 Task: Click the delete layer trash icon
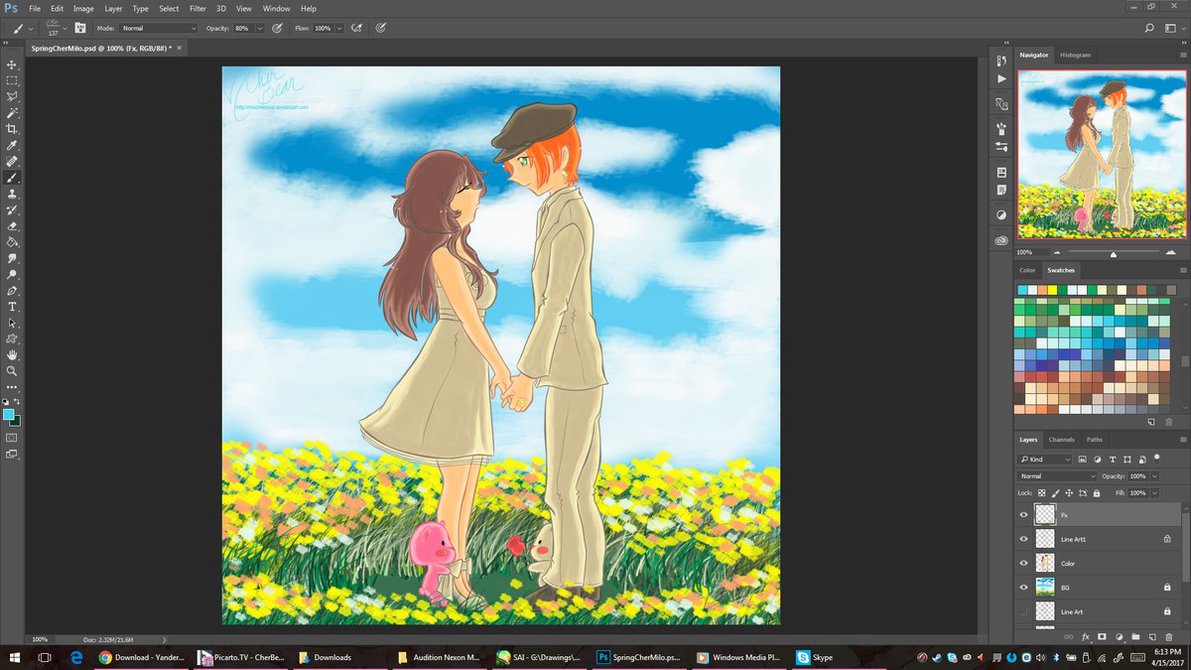point(1169,637)
